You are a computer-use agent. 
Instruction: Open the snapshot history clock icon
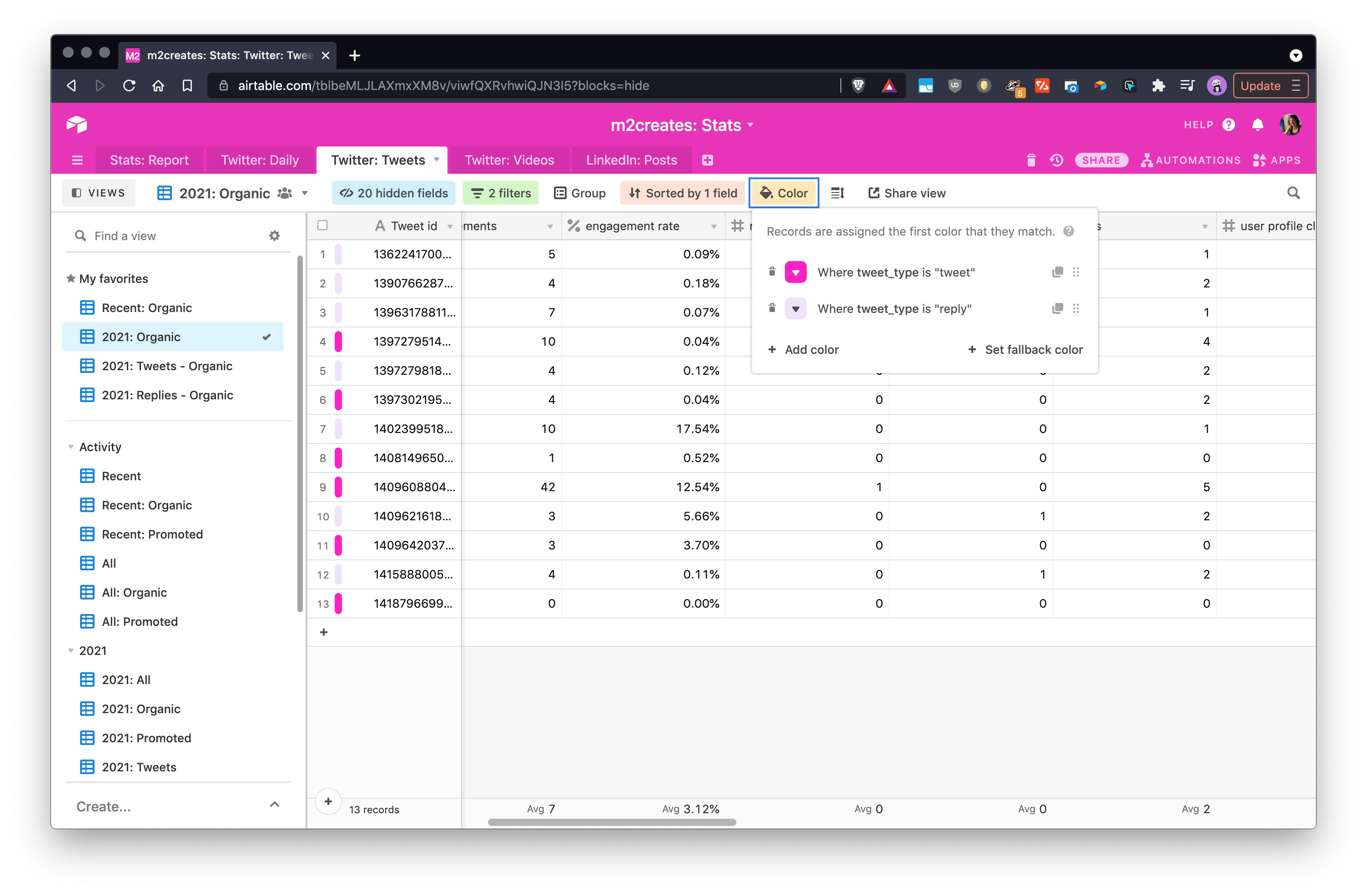(x=1056, y=160)
